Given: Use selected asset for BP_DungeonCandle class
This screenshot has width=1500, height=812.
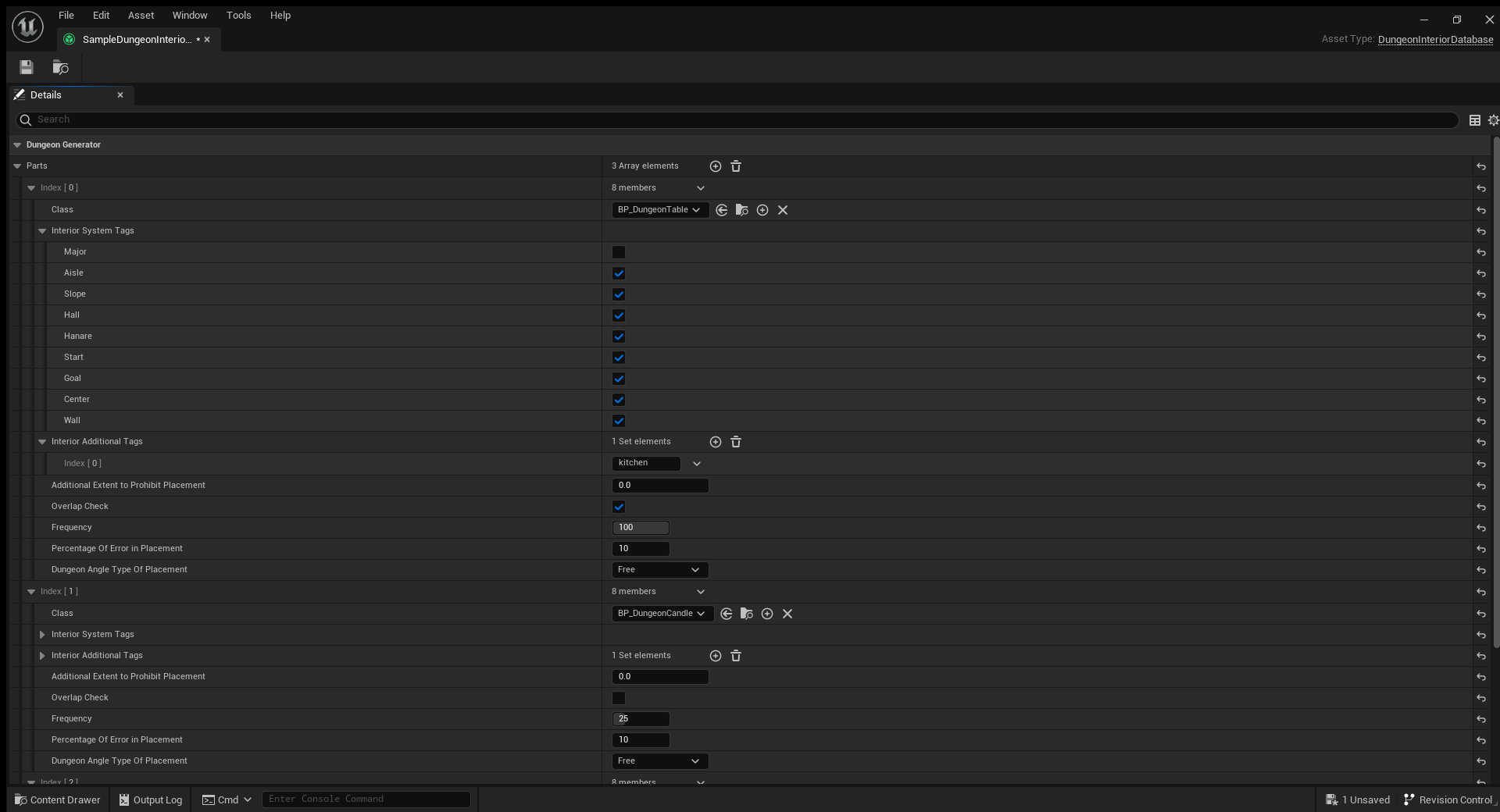Looking at the screenshot, I should (x=727, y=614).
